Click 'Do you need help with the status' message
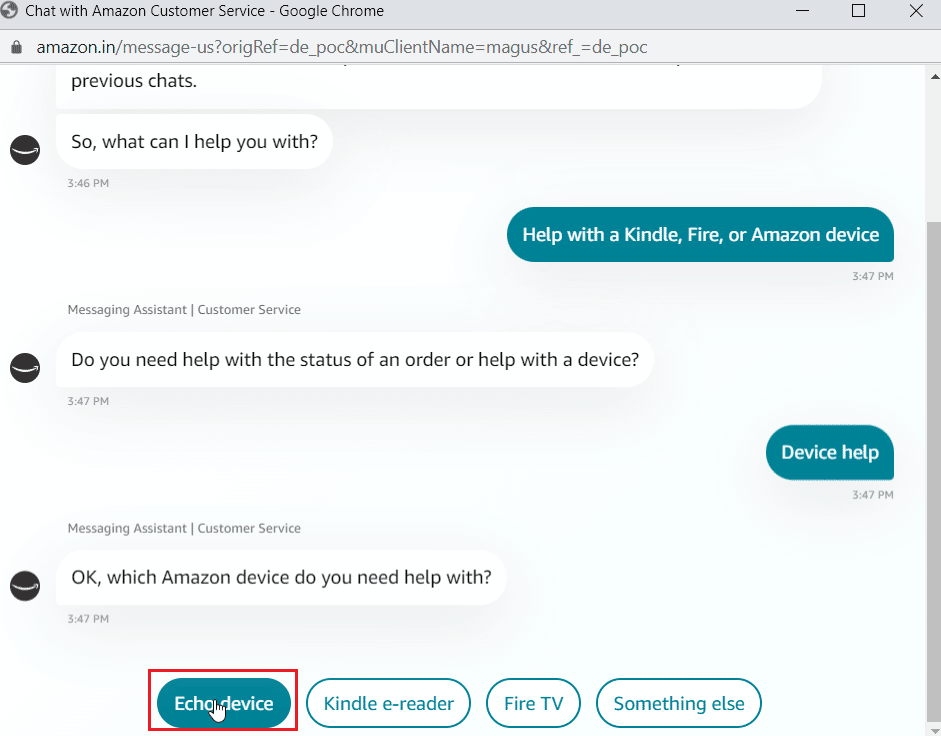The height and width of the screenshot is (736, 941). point(355,360)
